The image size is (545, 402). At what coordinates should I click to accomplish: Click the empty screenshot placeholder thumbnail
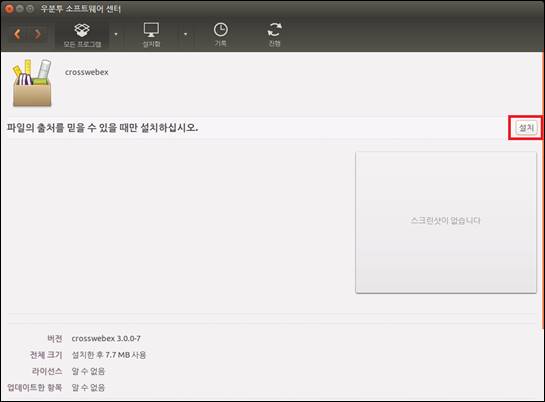[x=446, y=222]
